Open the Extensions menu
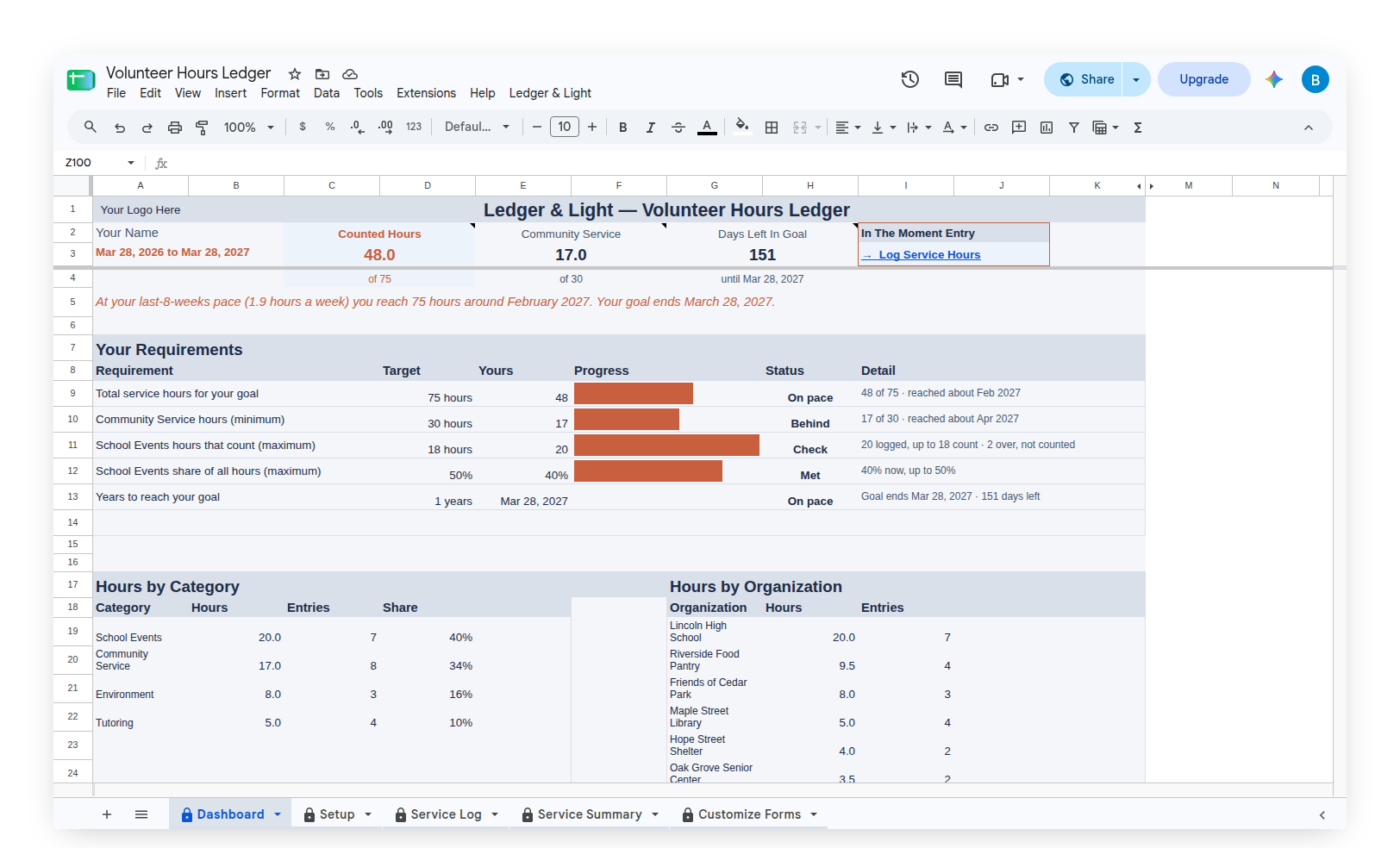1400x848 pixels. [x=426, y=93]
